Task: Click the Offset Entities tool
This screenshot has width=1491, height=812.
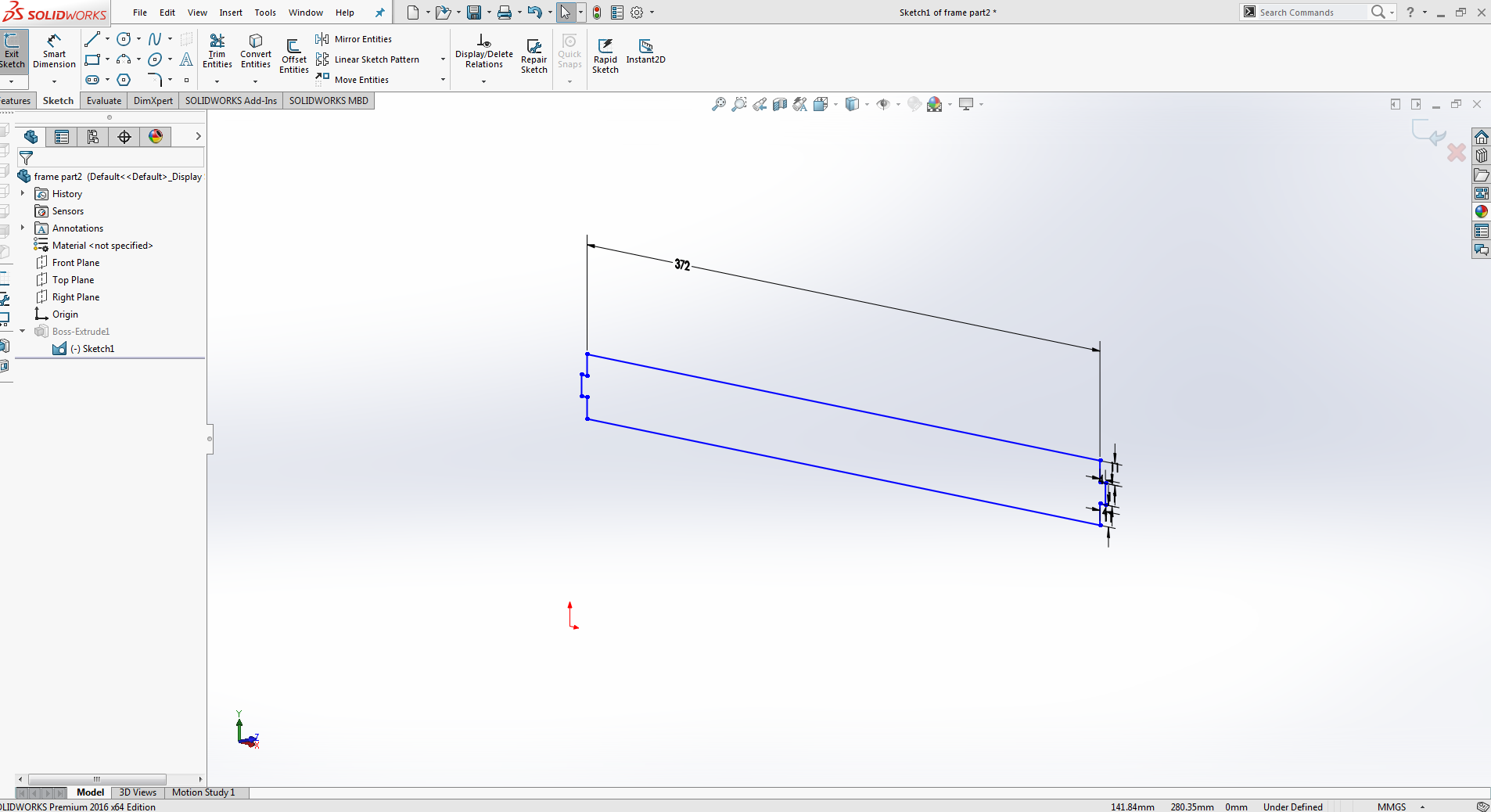Action: click(294, 56)
